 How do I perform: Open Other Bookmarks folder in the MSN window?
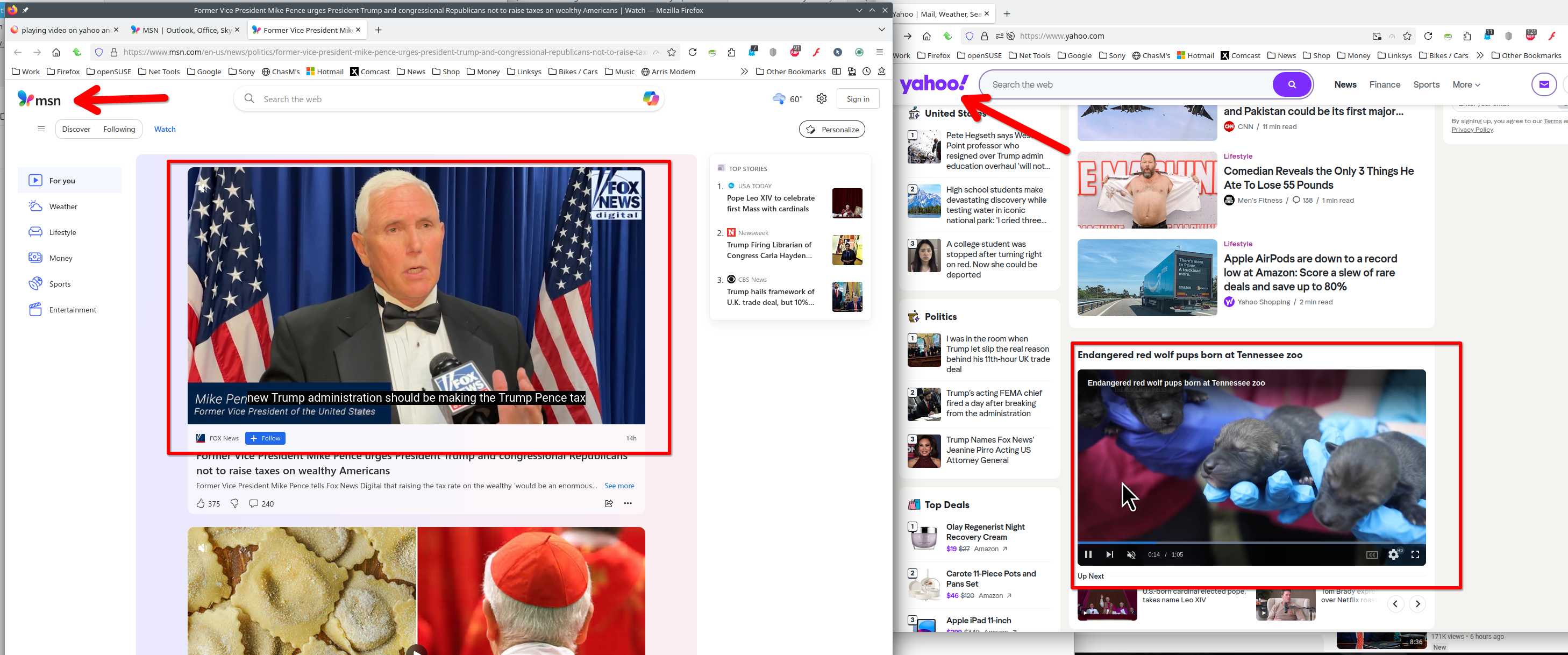point(790,71)
